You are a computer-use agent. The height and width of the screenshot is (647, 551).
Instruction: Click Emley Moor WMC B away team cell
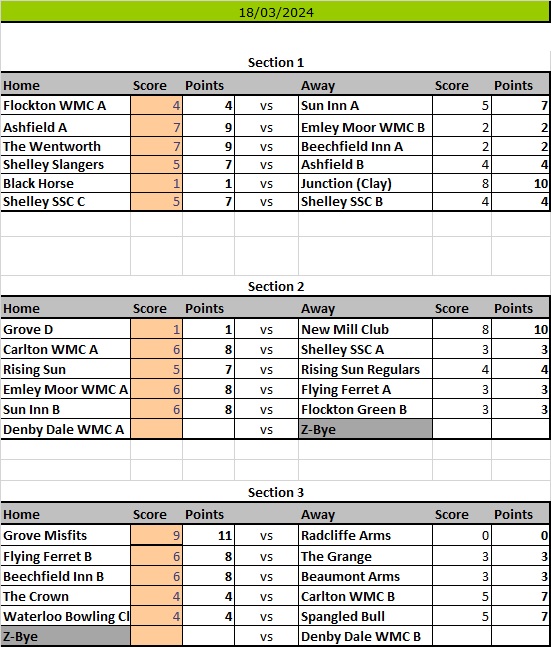[365, 127]
